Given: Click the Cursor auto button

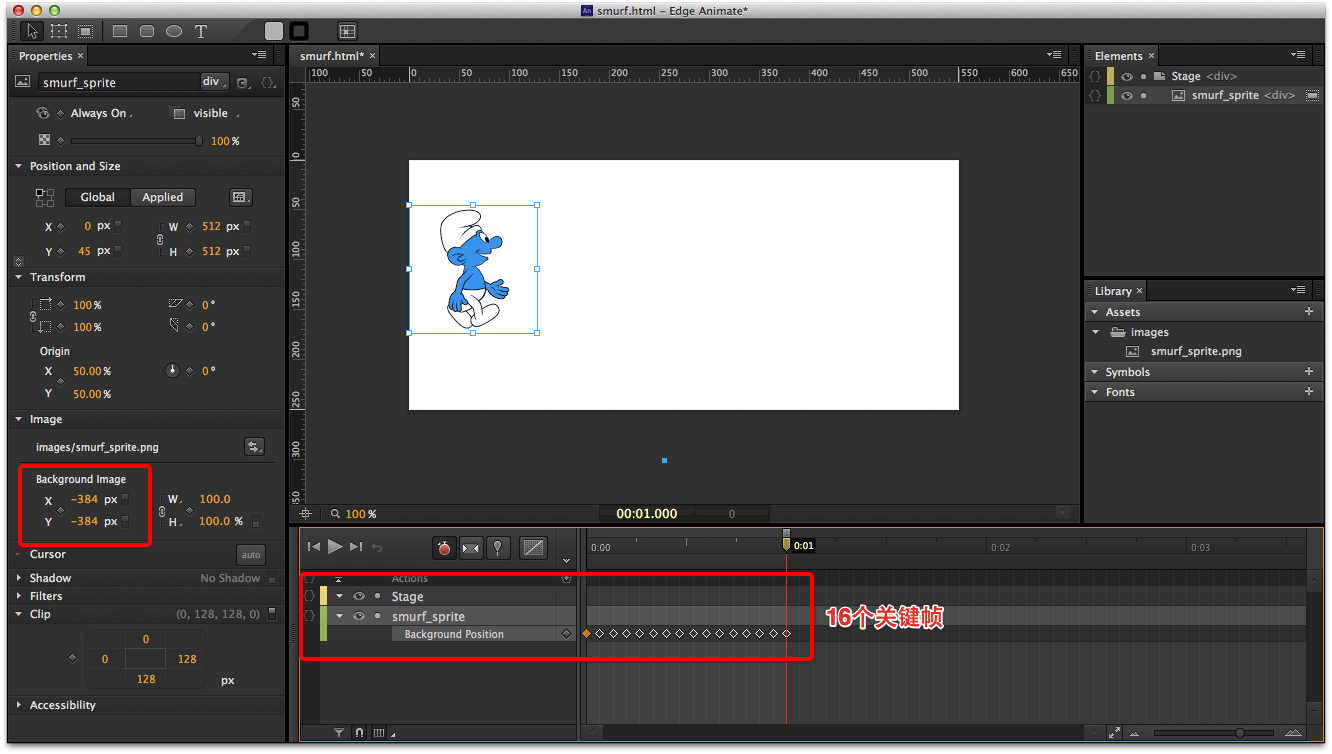Looking at the screenshot, I should click(x=251, y=555).
